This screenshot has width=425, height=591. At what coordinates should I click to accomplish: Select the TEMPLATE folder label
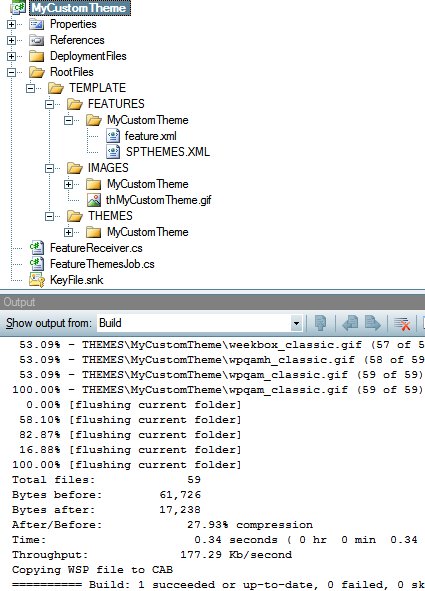[97, 88]
